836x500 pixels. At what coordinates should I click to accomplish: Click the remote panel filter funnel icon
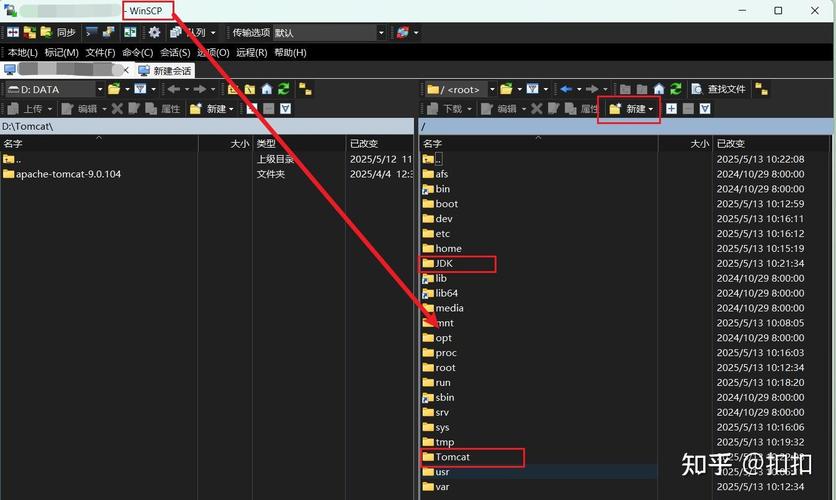pyautogui.click(x=533, y=89)
